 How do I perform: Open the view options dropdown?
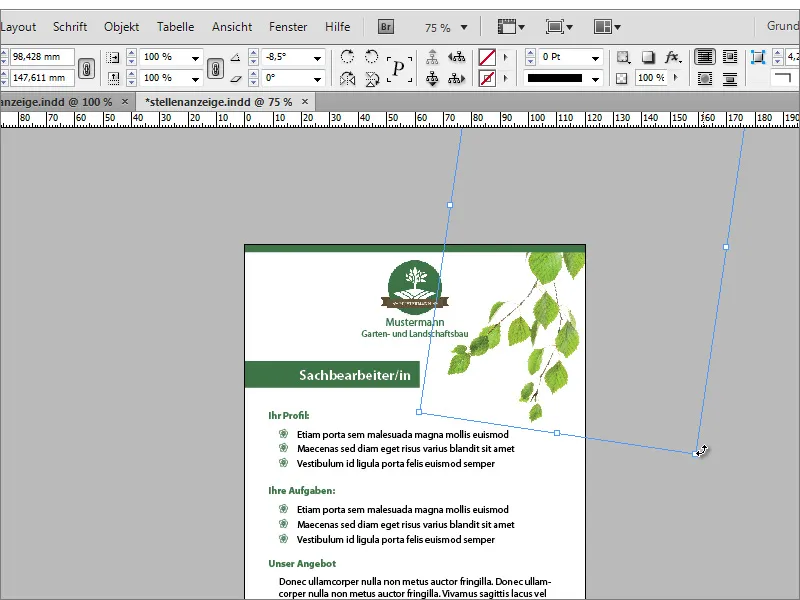click(511, 27)
